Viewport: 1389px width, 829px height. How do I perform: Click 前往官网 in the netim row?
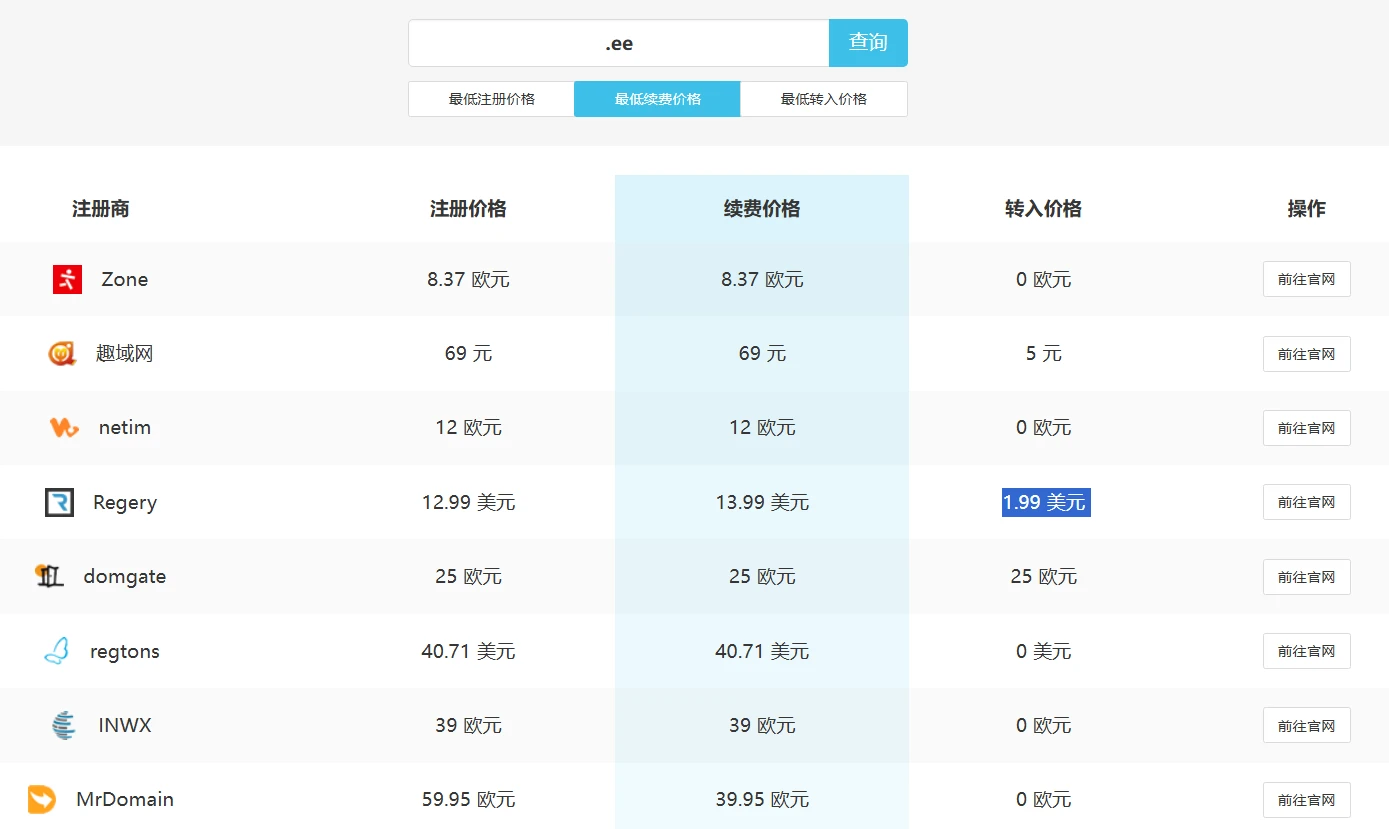click(1306, 428)
